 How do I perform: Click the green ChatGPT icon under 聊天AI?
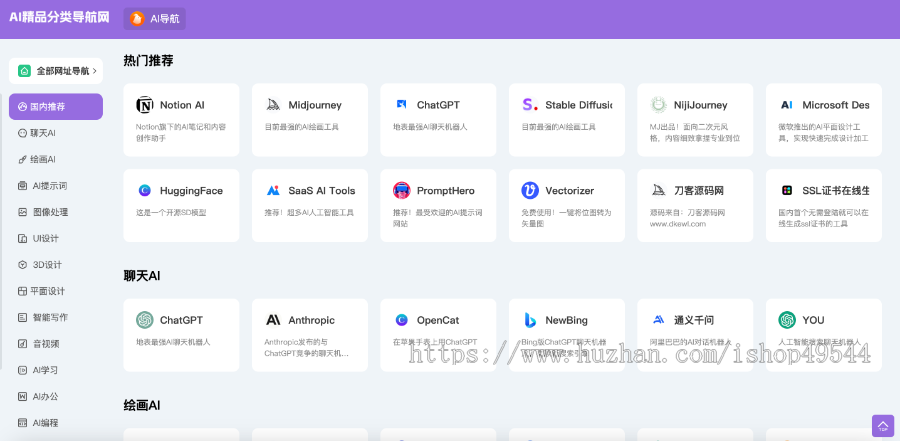[x=145, y=320]
